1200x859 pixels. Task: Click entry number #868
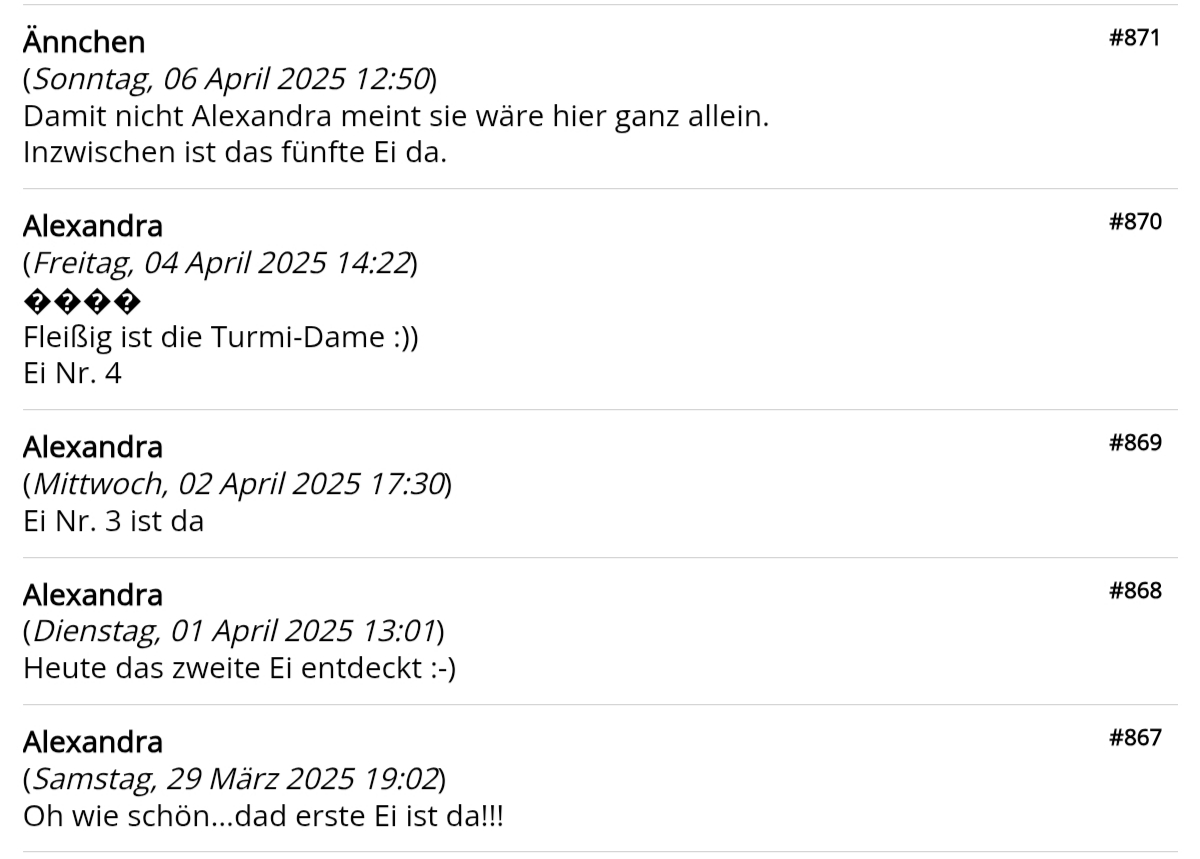1135,591
